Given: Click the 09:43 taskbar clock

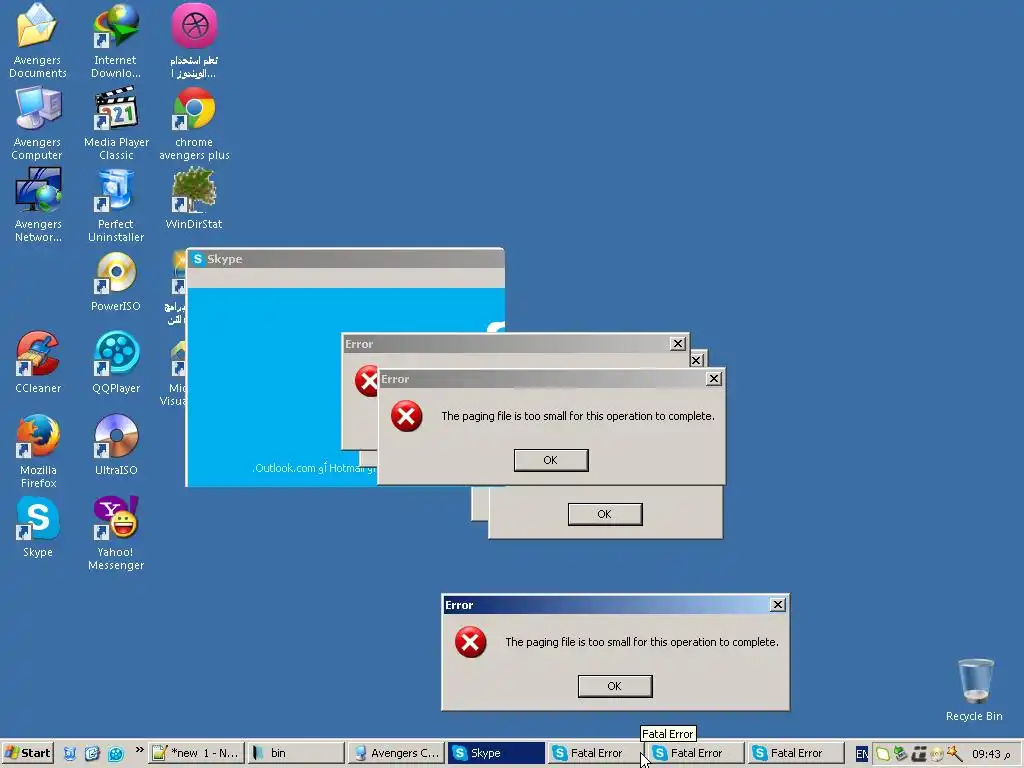Looking at the screenshot, I should [991, 754].
